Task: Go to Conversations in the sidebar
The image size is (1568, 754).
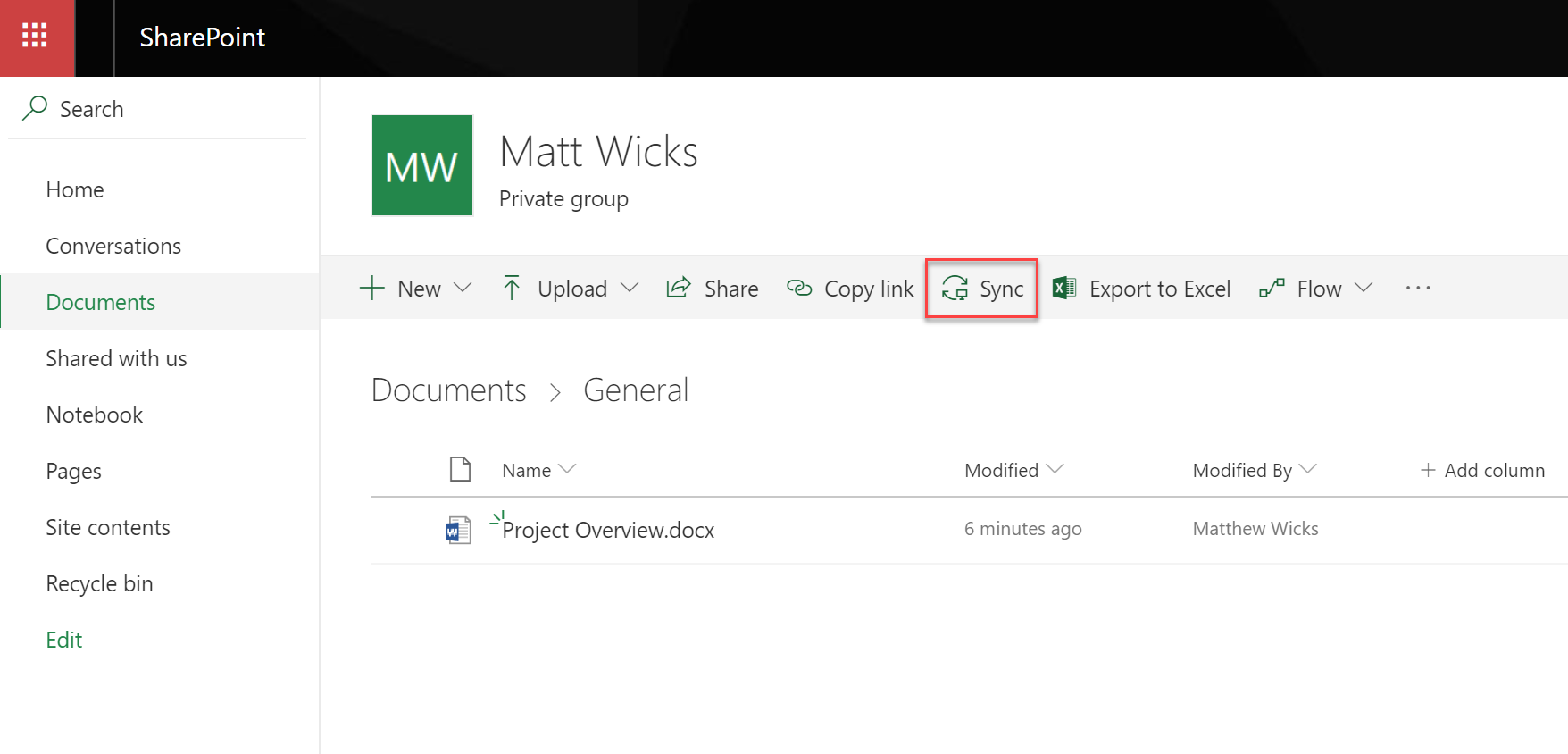Action: [113, 246]
